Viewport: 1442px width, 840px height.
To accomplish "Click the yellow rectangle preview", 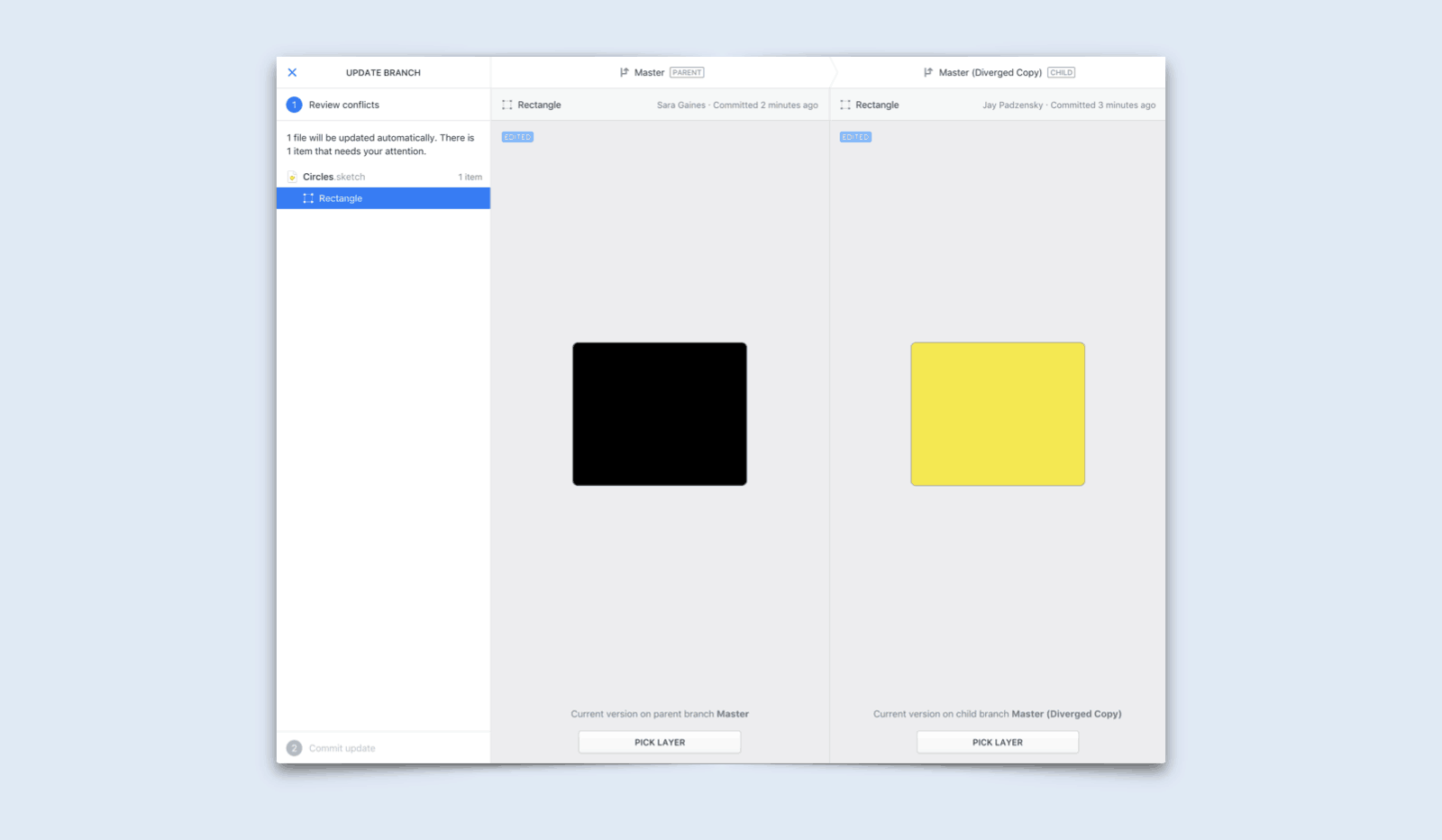I will click(x=998, y=414).
